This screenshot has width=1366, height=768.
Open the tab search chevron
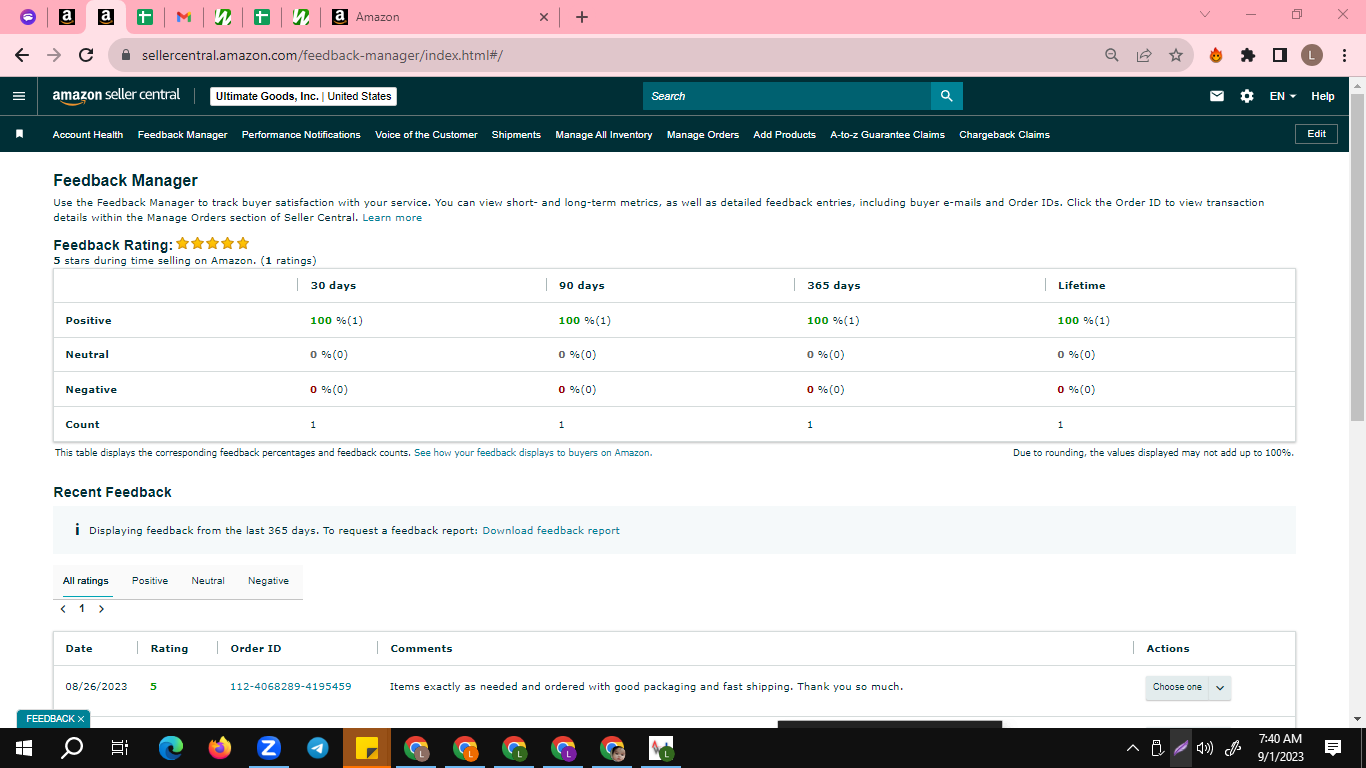[x=1205, y=15]
